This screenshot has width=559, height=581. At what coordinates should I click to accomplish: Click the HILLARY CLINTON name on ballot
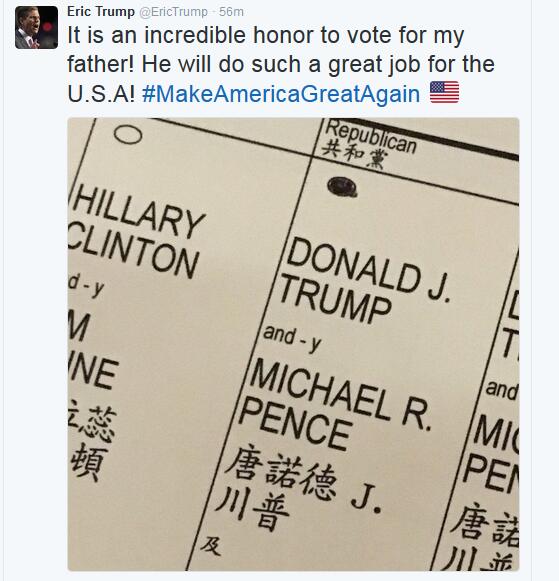click(x=136, y=233)
